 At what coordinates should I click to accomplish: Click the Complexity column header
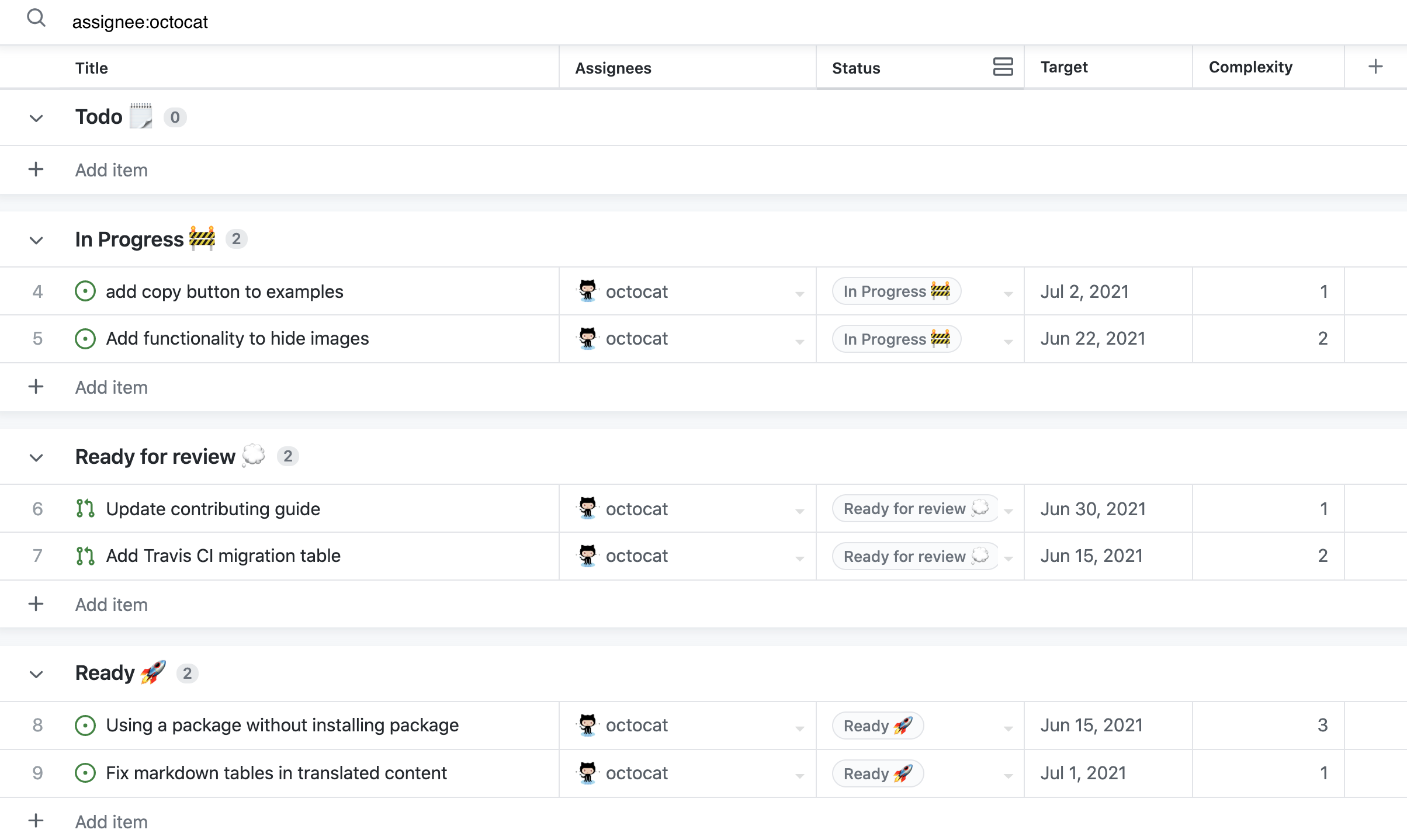1250,67
